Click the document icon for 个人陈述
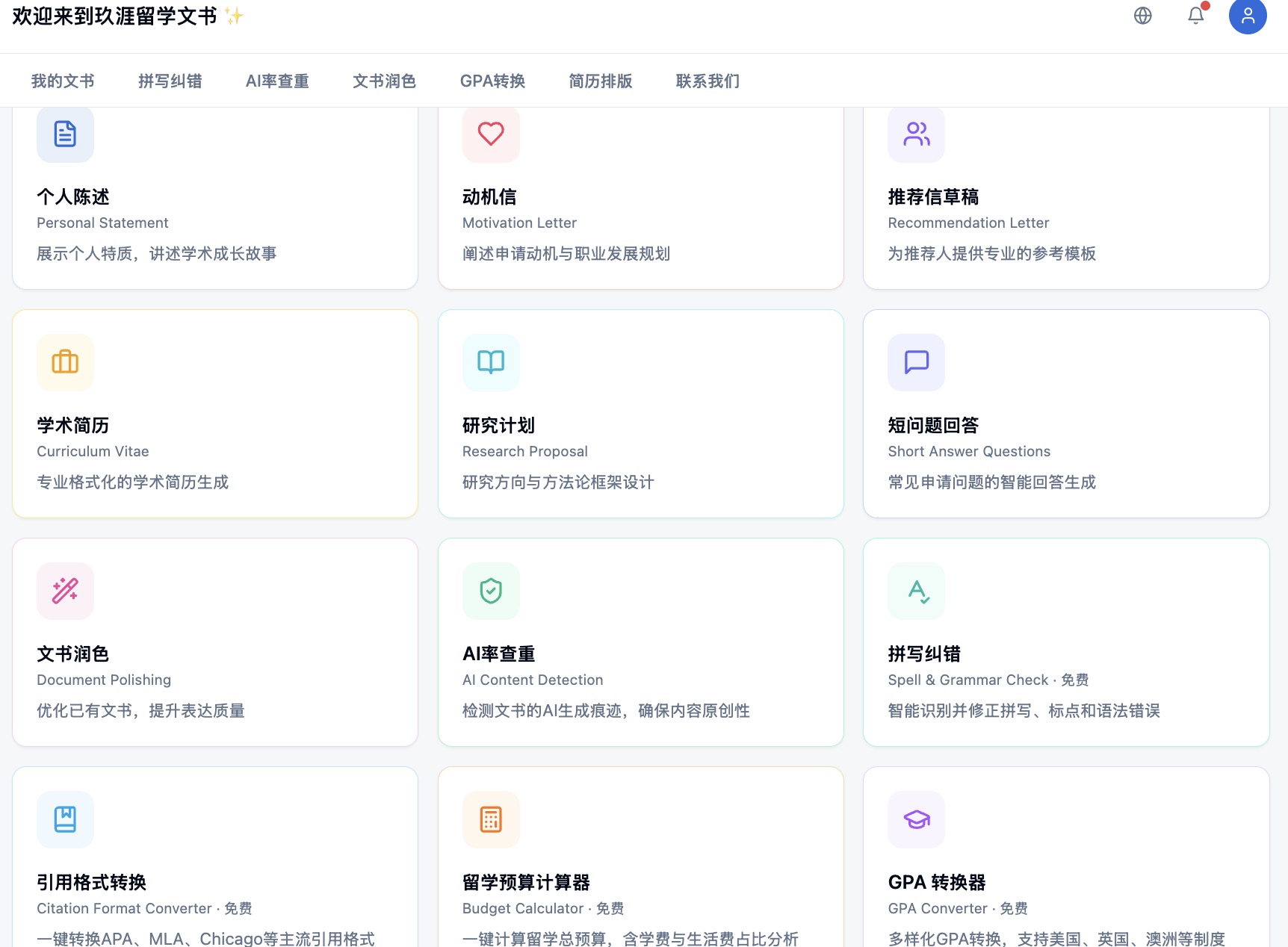Viewport: 1288px width, 947px height. click(x=65, y=134)
